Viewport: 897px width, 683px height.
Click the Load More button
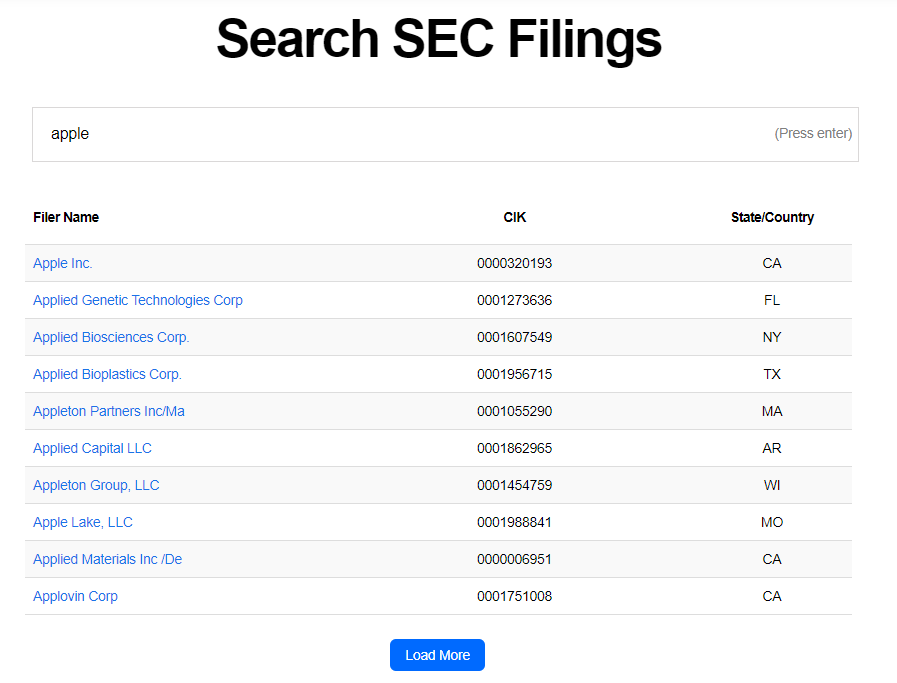tap(437, 655)
